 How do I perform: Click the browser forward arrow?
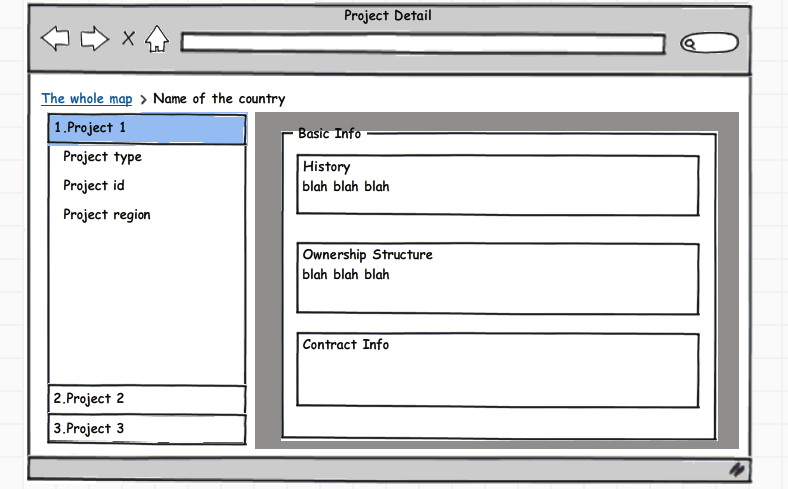95,39
